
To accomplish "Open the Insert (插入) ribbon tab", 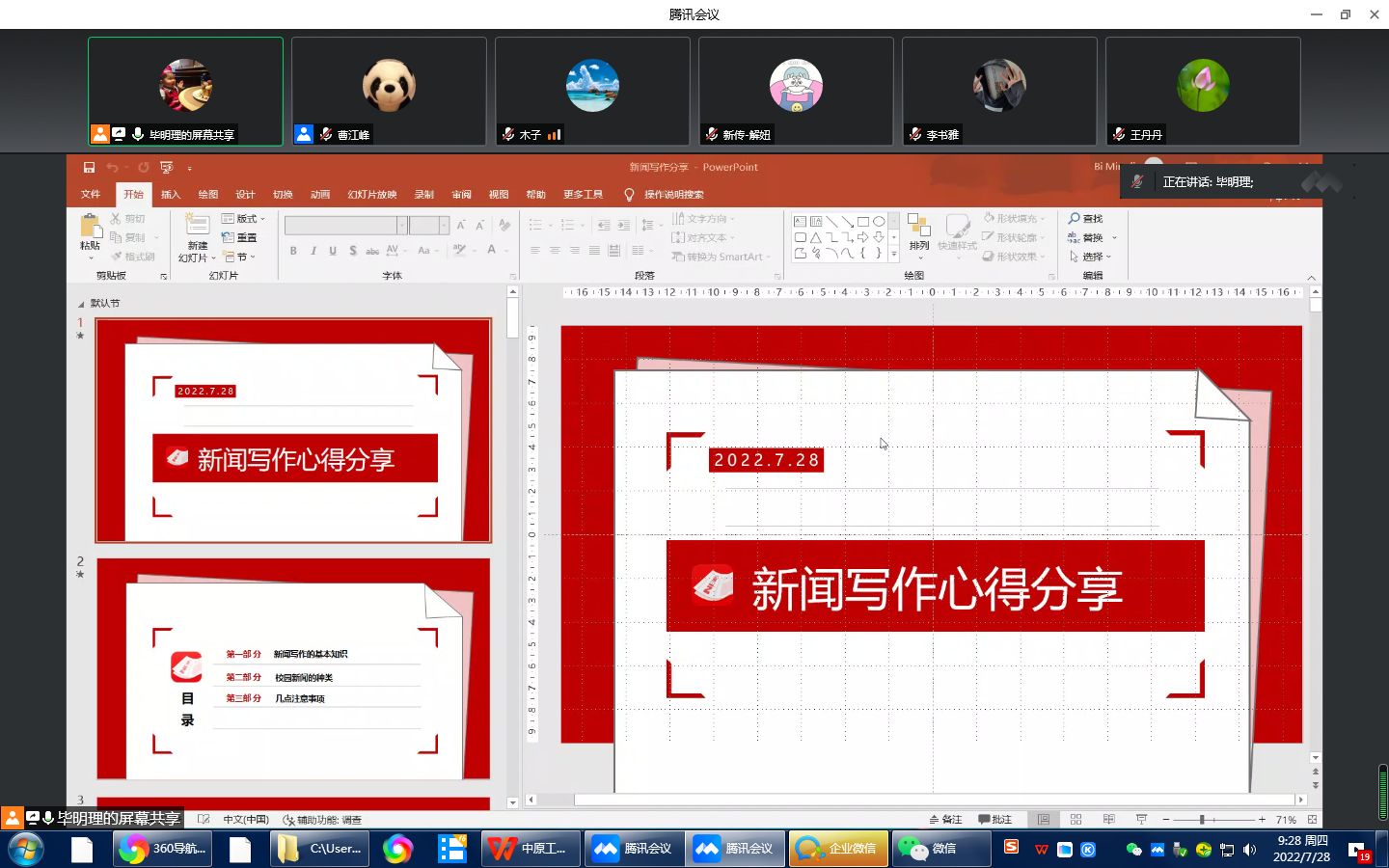I will tap(171, 194).
